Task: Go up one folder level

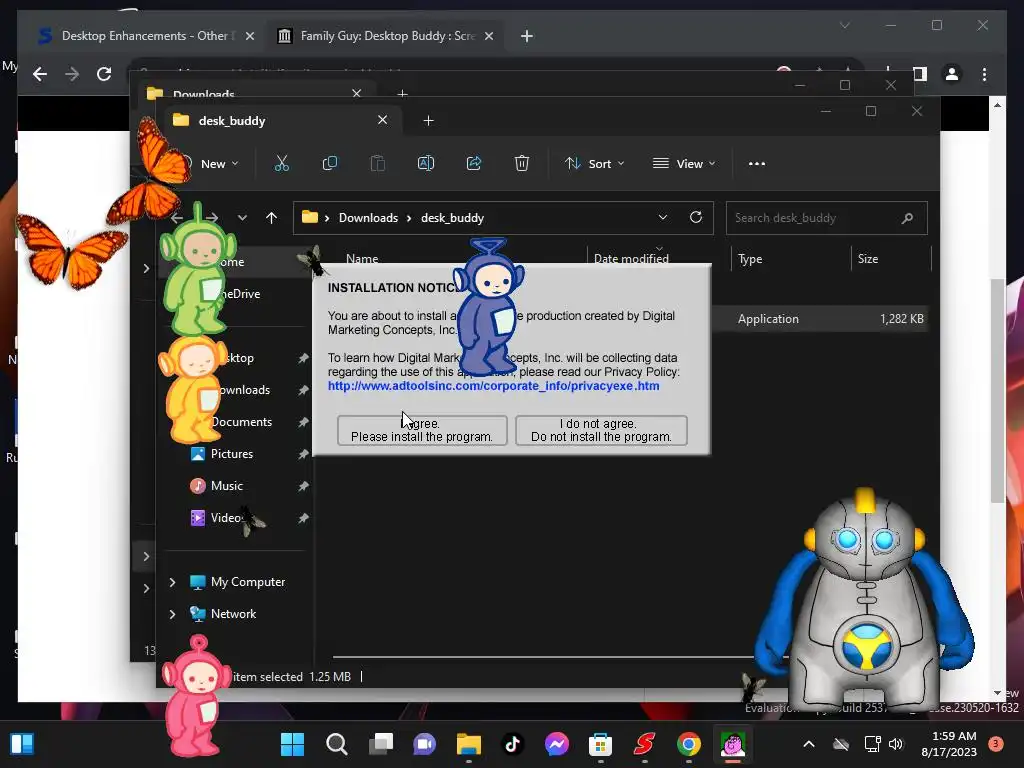Action: 271,218
